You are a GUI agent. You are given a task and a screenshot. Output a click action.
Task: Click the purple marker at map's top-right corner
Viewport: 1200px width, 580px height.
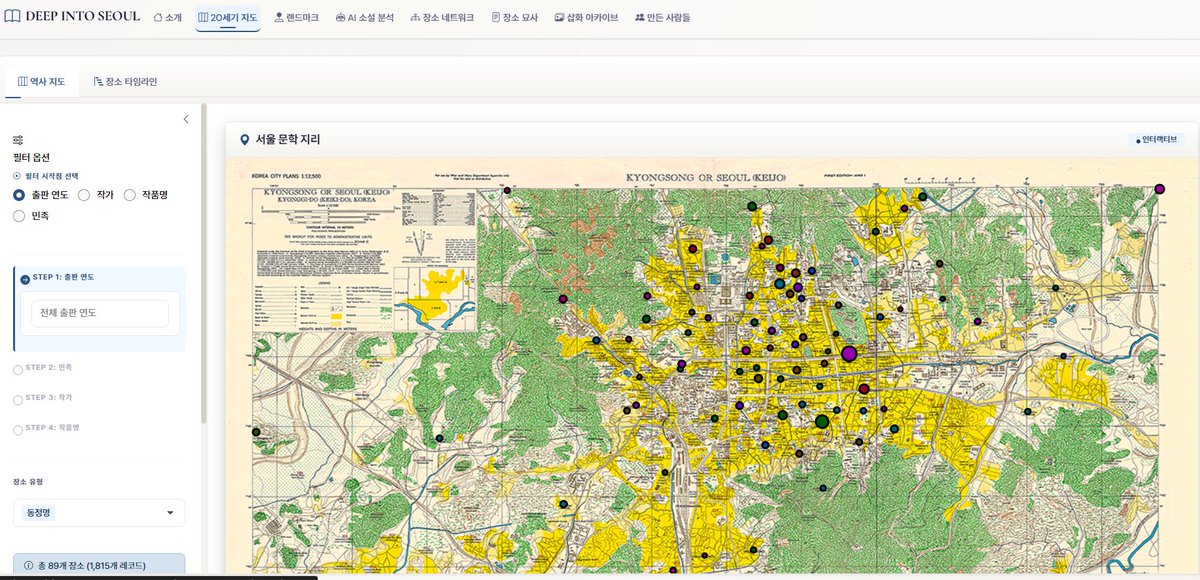(1160, 189)
